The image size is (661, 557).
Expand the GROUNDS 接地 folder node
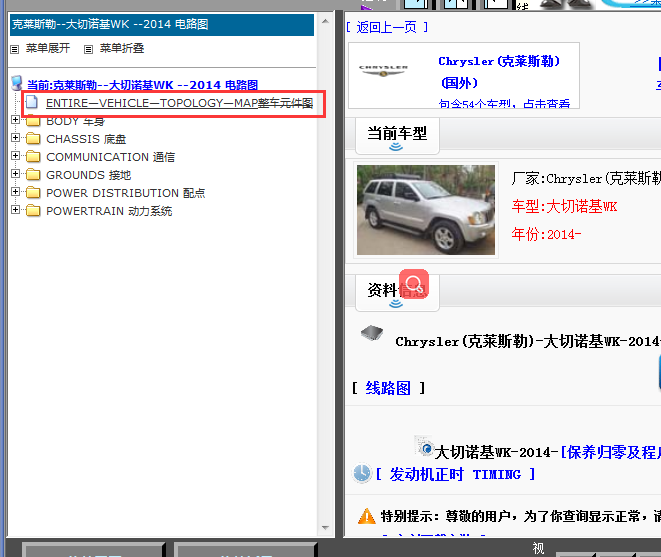15,174
